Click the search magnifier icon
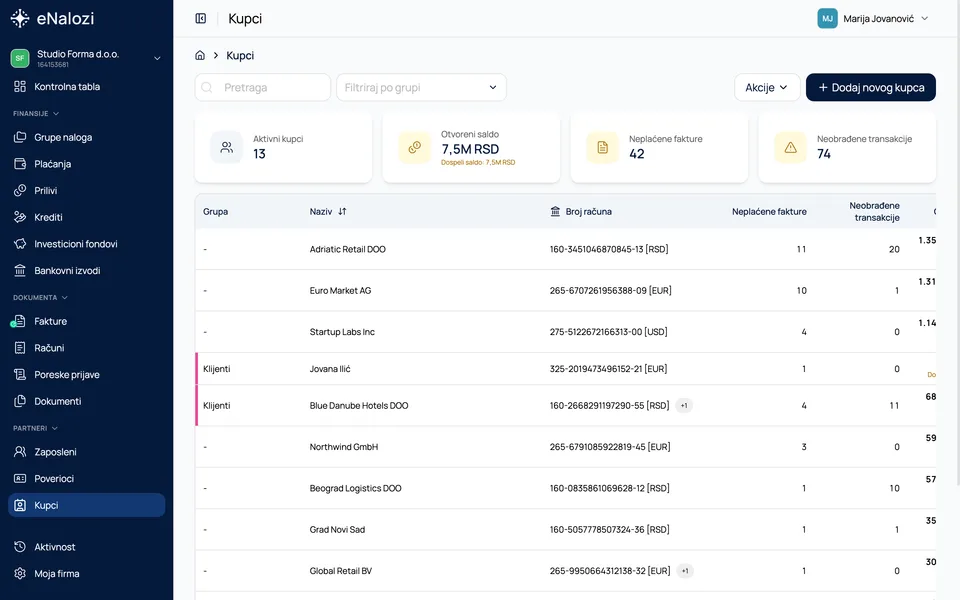960x600 pixels. click(207, 88)
